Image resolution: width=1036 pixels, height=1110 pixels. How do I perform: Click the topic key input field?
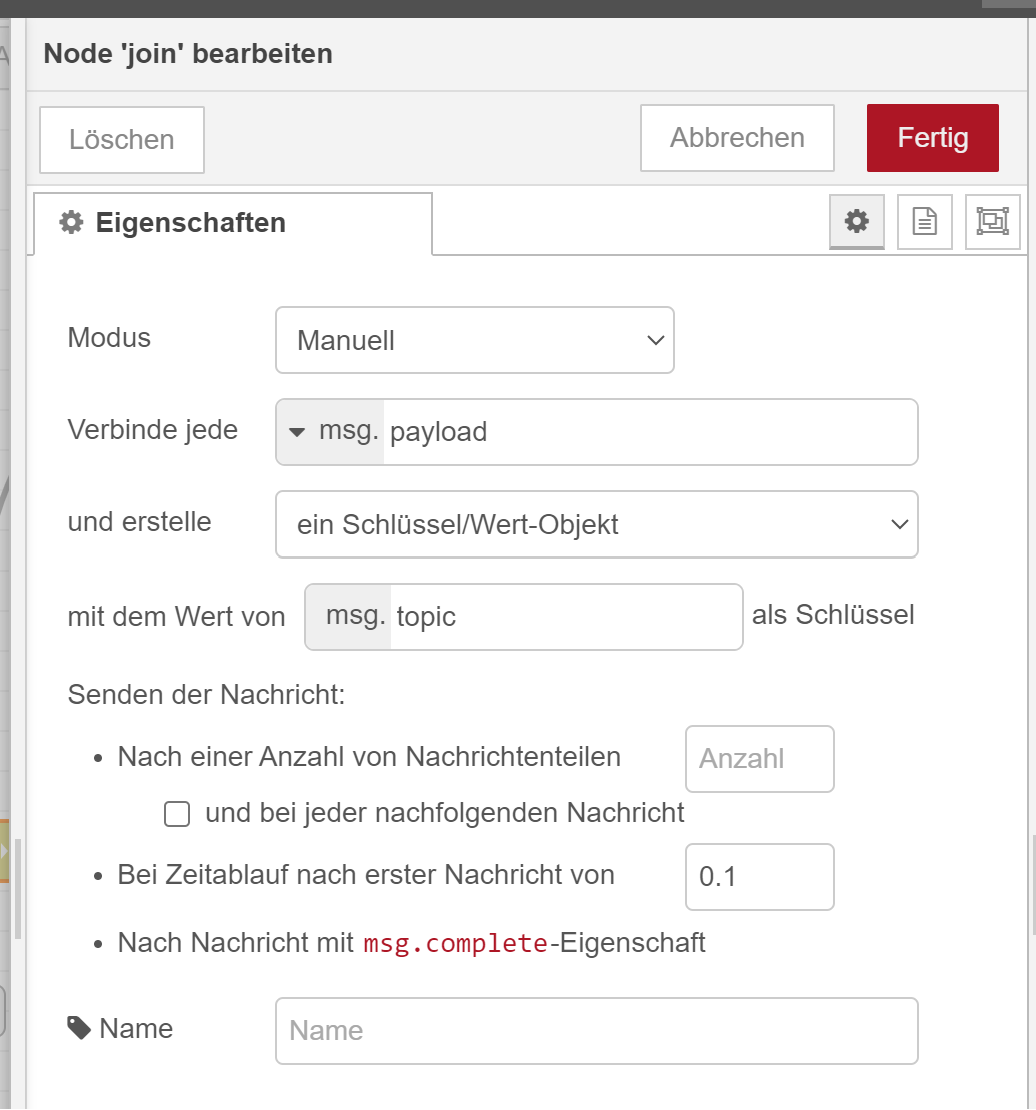[566, 617]
